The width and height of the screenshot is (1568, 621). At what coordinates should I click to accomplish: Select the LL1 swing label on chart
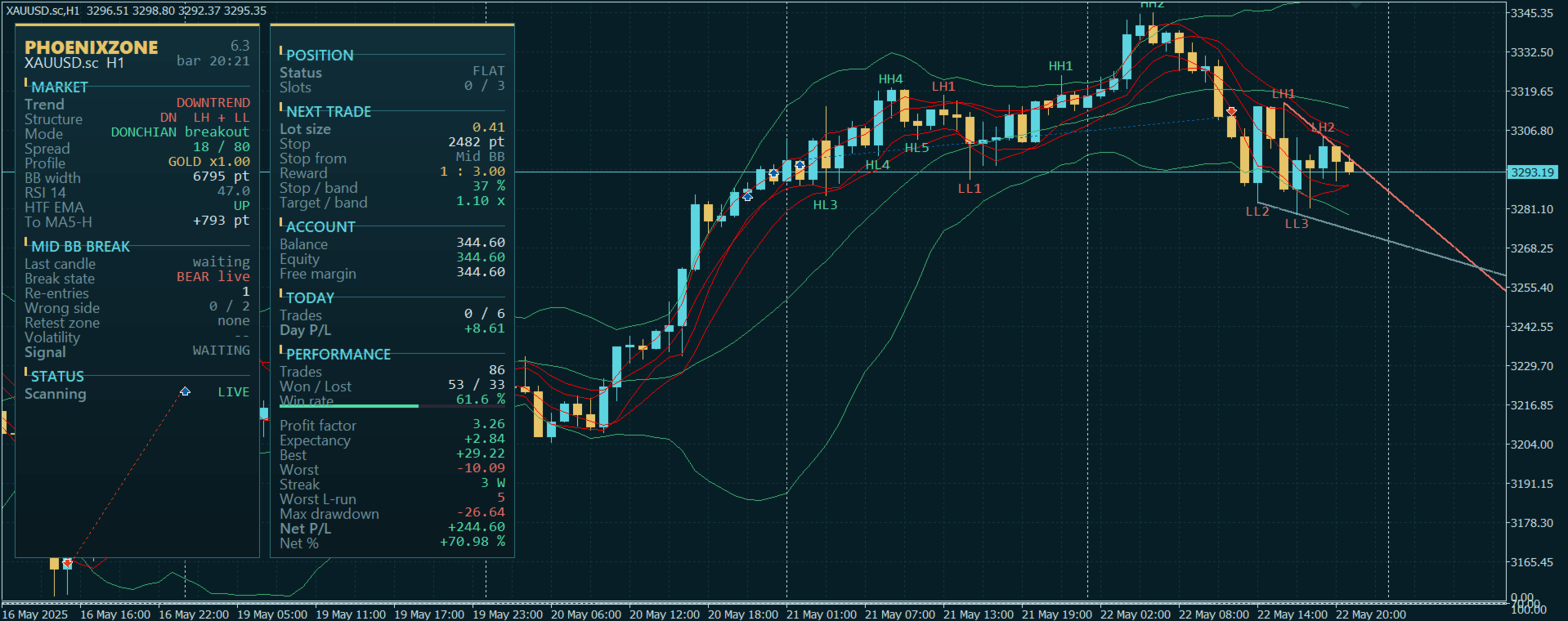point(969,189)
